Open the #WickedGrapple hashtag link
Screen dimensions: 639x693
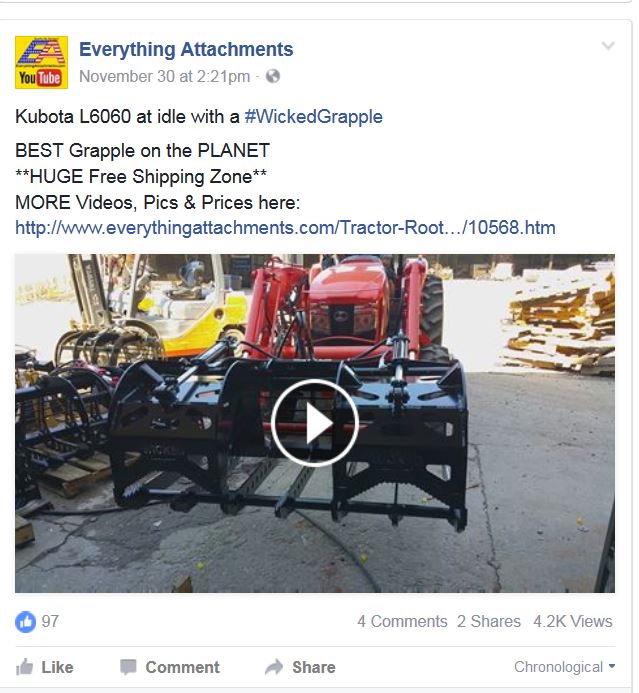313,117
